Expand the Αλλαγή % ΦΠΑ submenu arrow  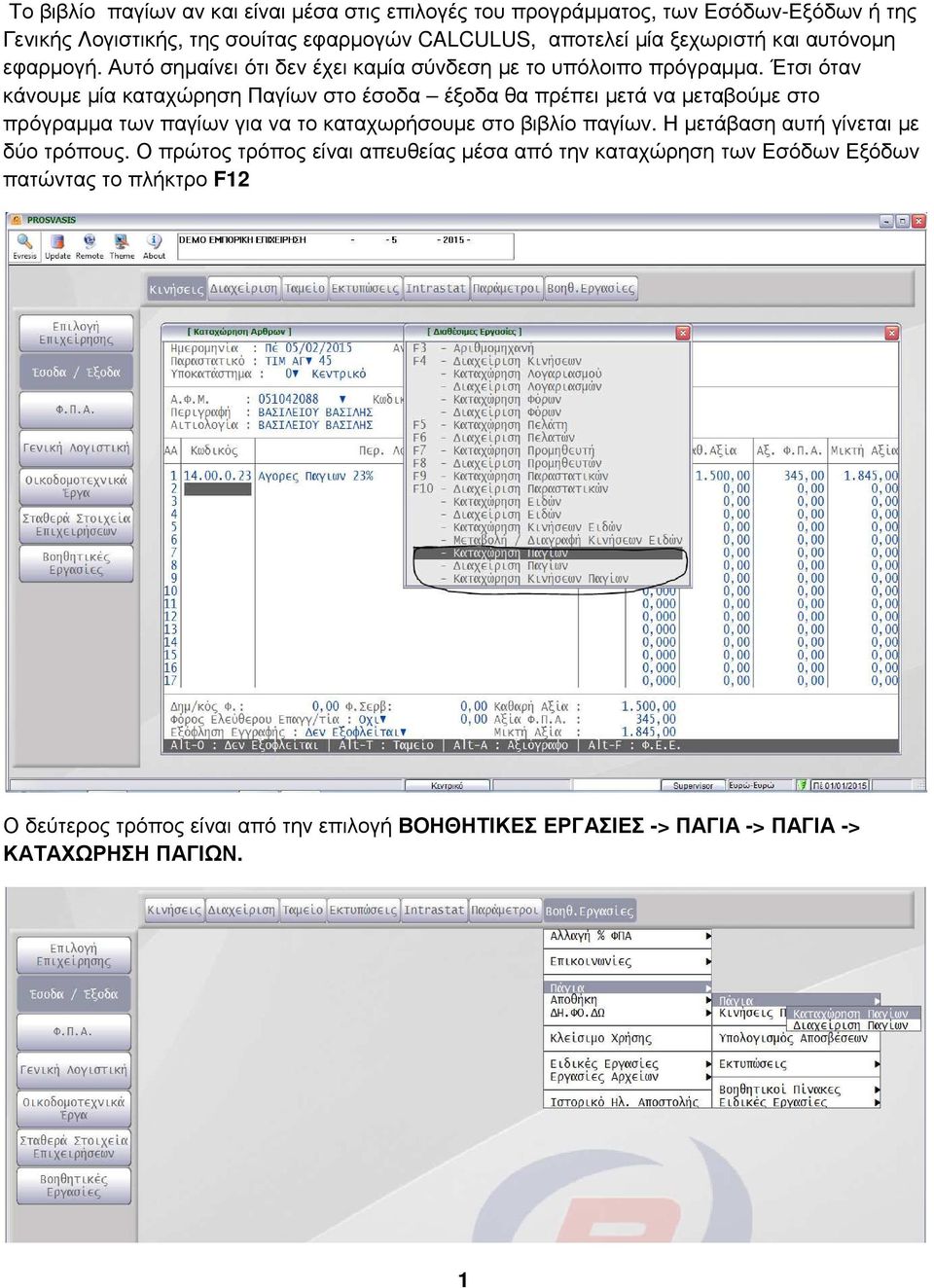pyautogui.click(x=708, y=936)
